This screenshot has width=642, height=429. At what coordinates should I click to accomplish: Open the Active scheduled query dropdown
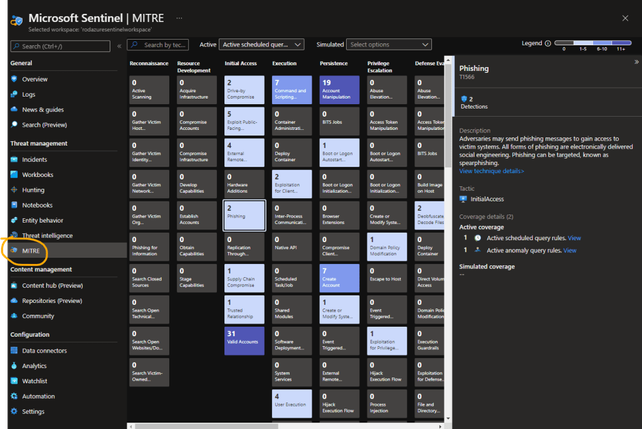click(x=262, y=44)
